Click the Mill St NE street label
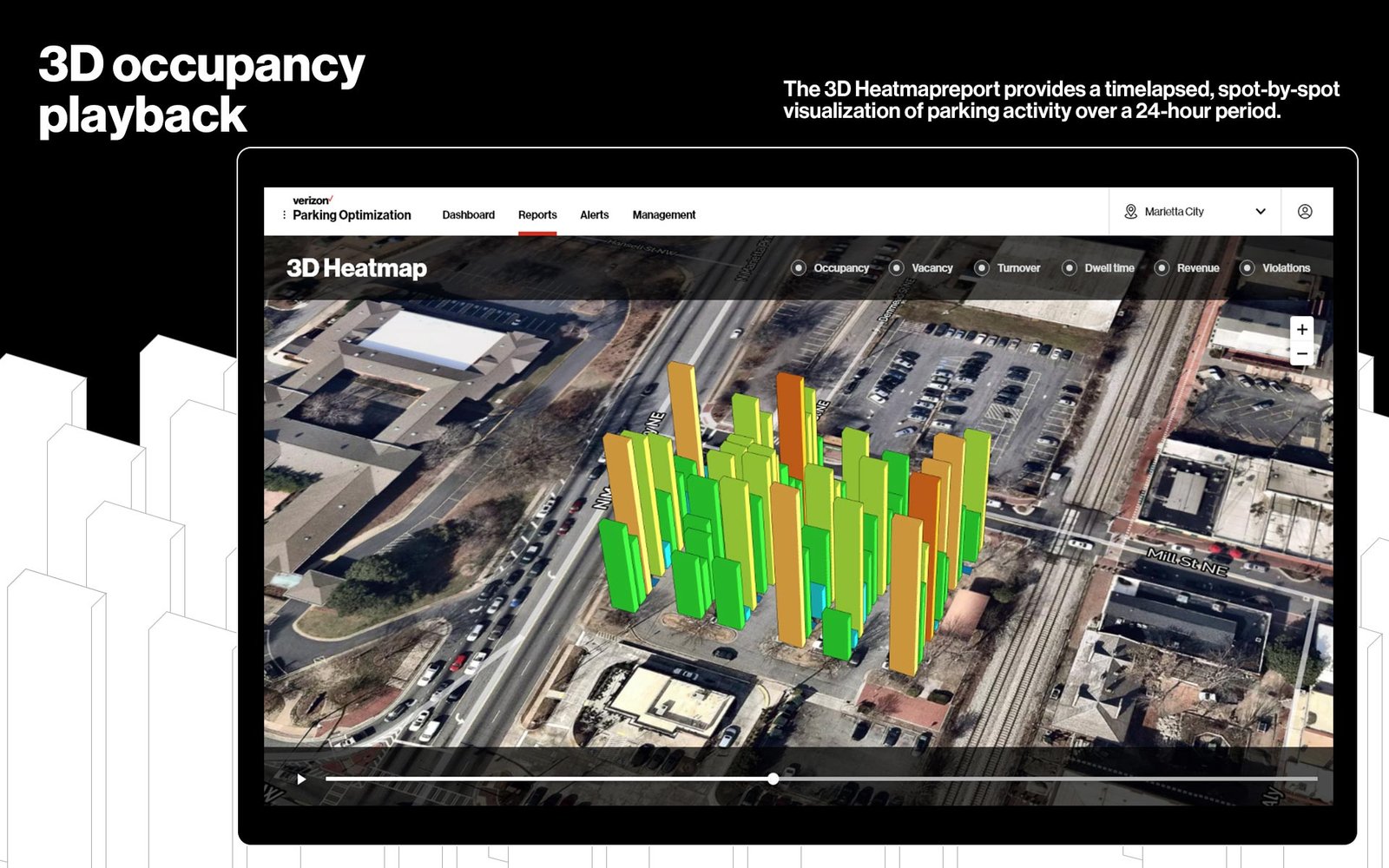1389x868 pixels. (1188, 562)
